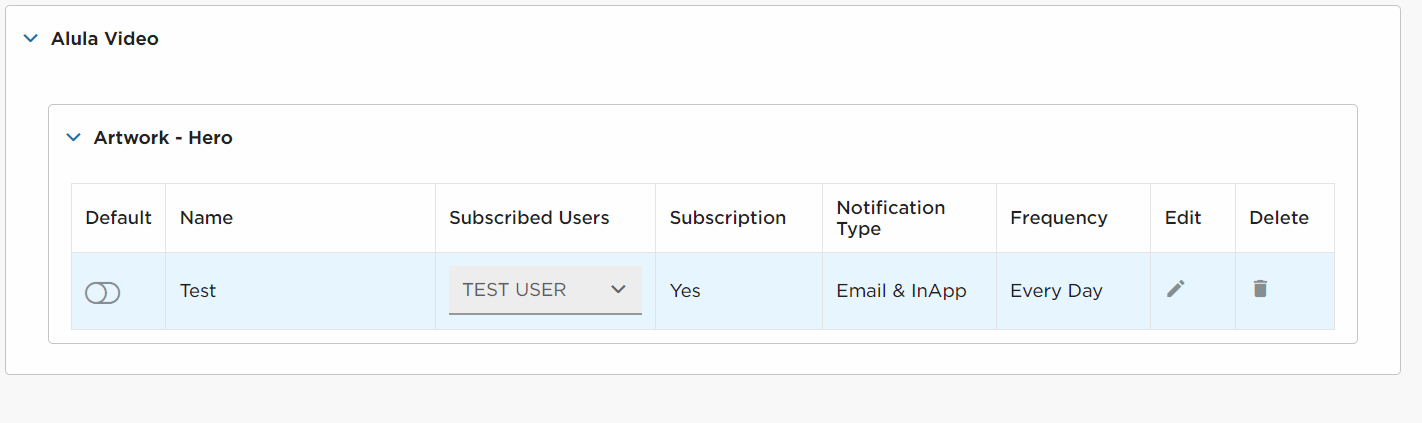Click the Every Day frequency cell

(x=1056, y=291)
